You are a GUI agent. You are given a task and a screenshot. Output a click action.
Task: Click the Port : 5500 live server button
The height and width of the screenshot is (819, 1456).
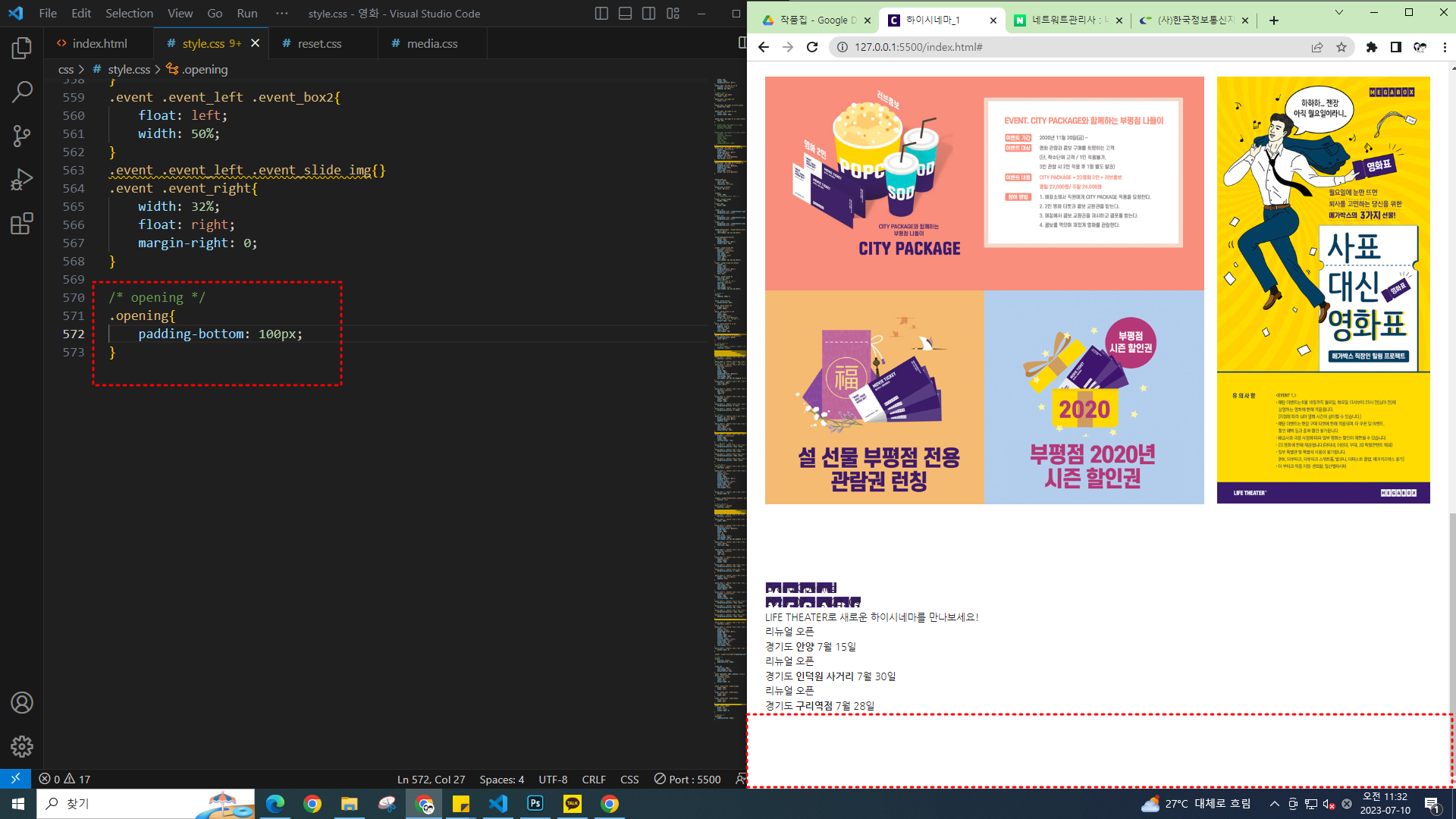[x=687, y=780]
